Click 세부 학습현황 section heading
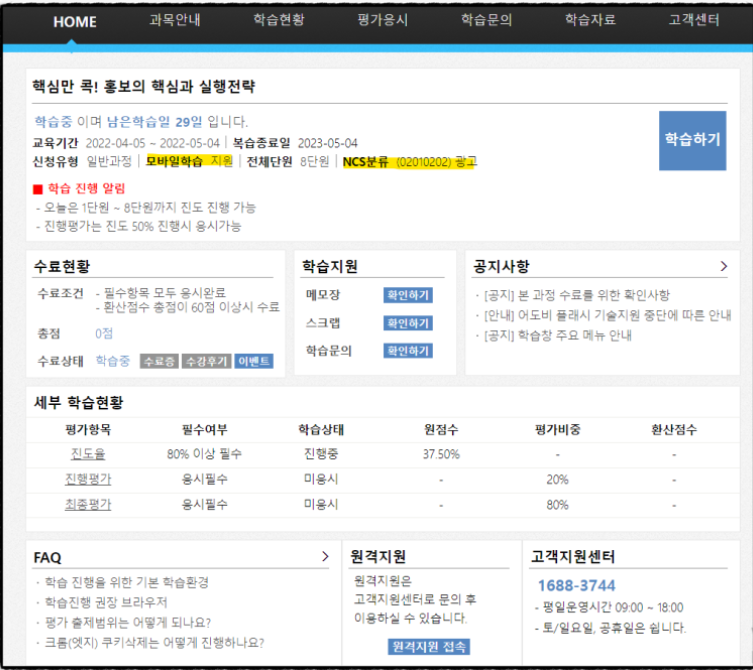The image size is (753, 670). point(78,402)
